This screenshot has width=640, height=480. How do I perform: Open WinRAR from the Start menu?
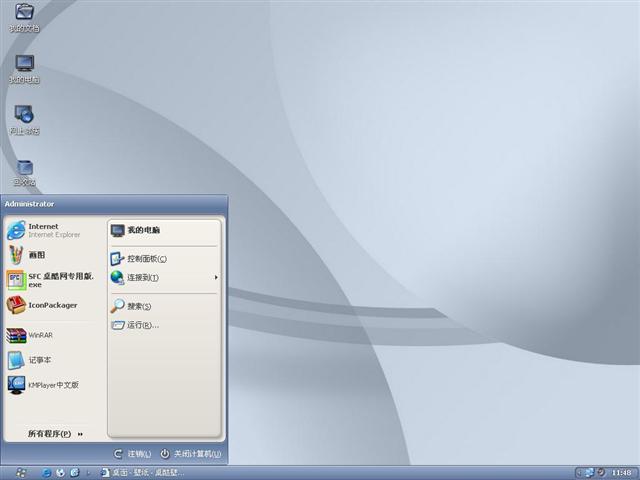pyautogui.click(x=55, y=335)
